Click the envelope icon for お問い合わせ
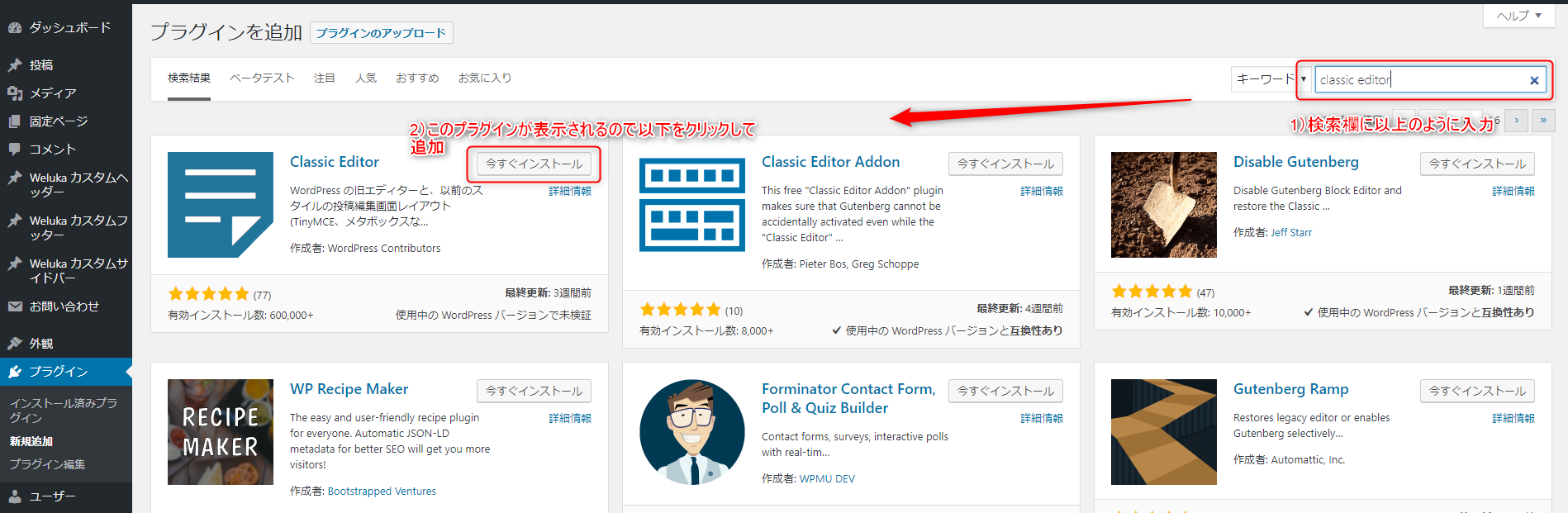Image resolution: width=1568 pixels, height=513 pixels. [x=15, y=306]
